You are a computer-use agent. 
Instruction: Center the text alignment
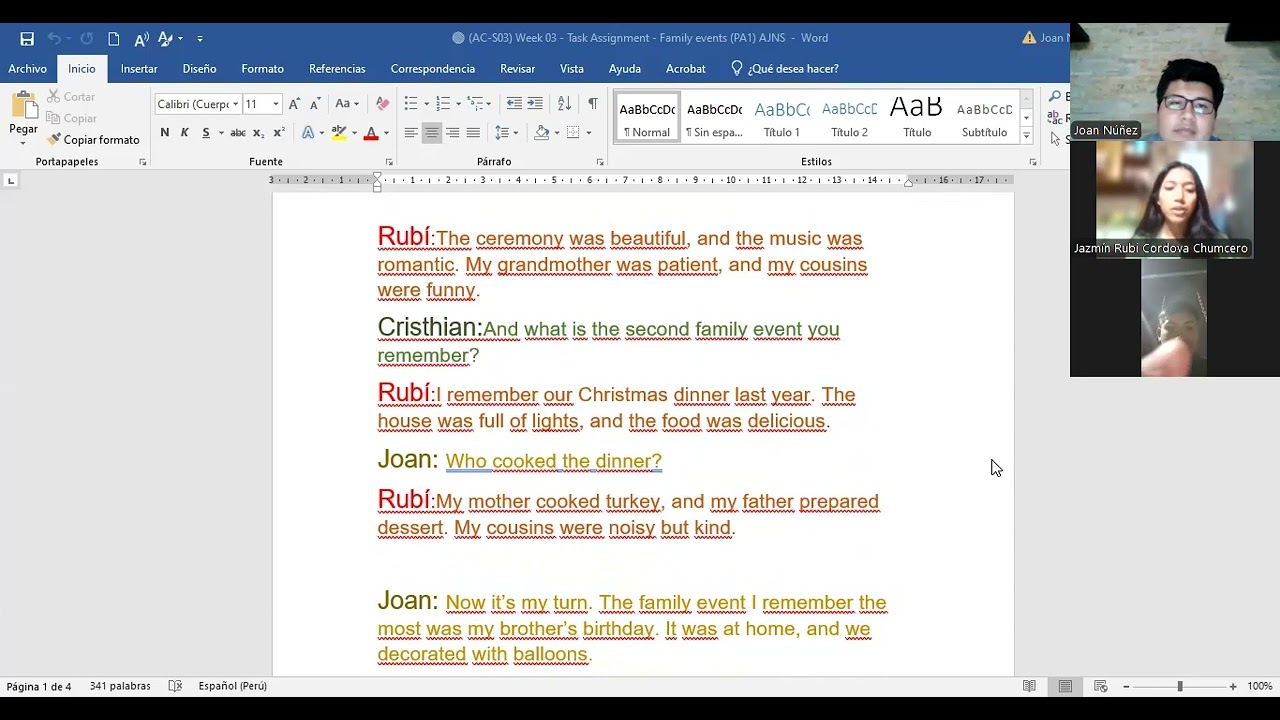pyautogui.click(x=432, y=133)
